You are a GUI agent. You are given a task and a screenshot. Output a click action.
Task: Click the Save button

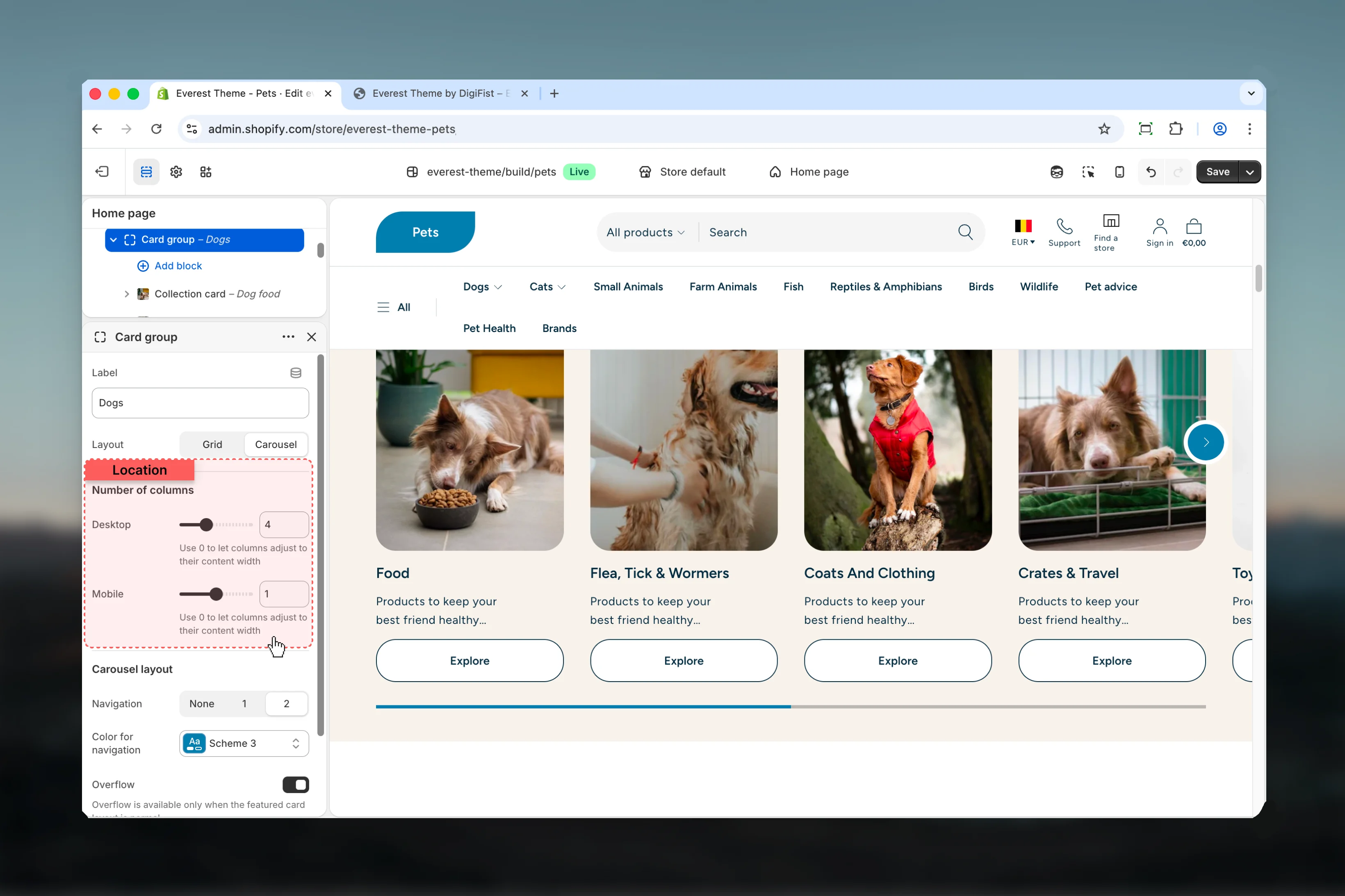coord(1217,171)
